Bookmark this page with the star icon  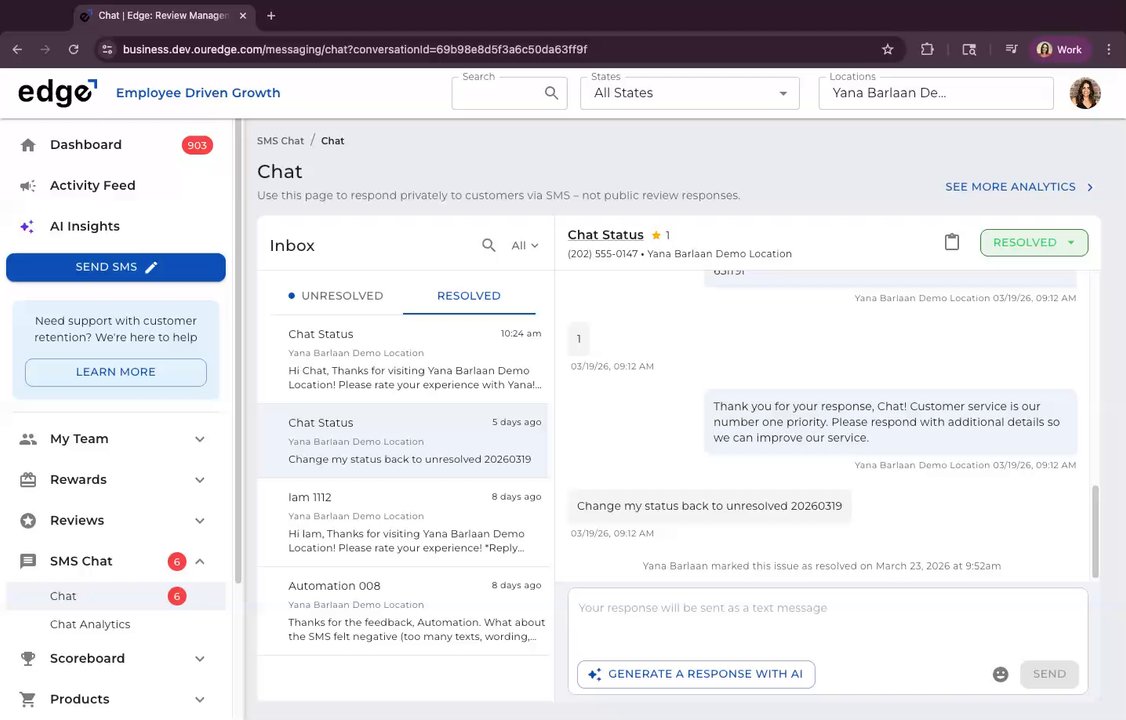pyautogui.click(x=887, y=49)
